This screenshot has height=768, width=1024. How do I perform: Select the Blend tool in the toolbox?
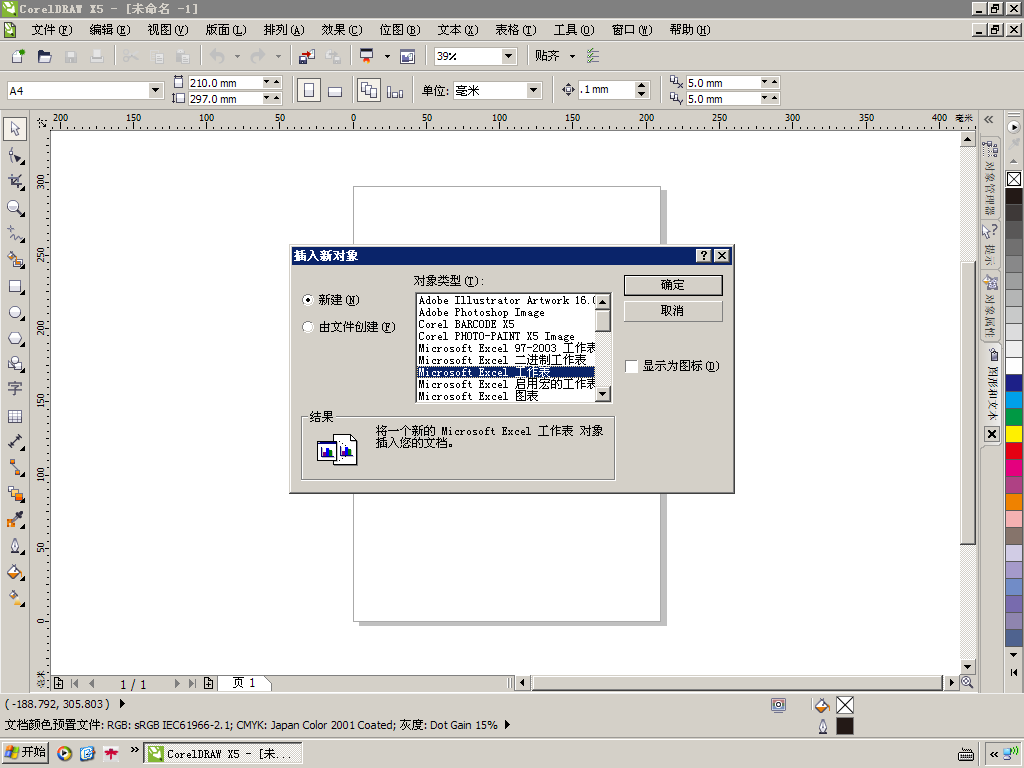coord(15,494)
